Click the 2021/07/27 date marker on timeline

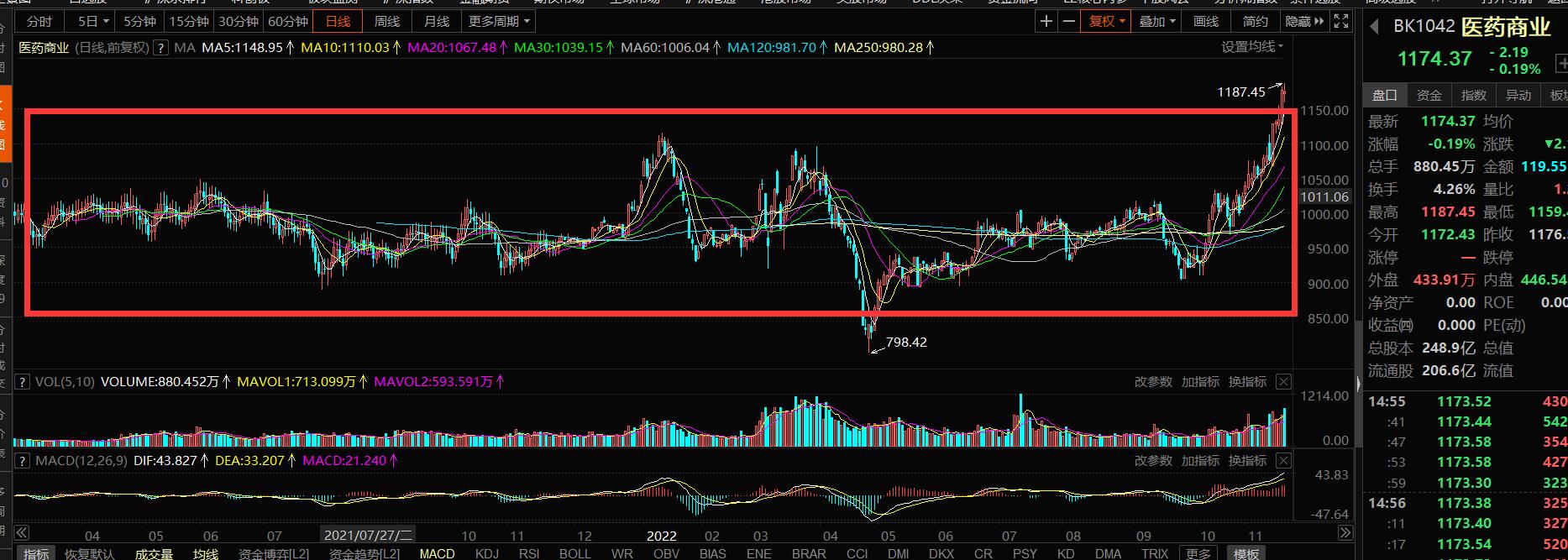coord(369,535)
